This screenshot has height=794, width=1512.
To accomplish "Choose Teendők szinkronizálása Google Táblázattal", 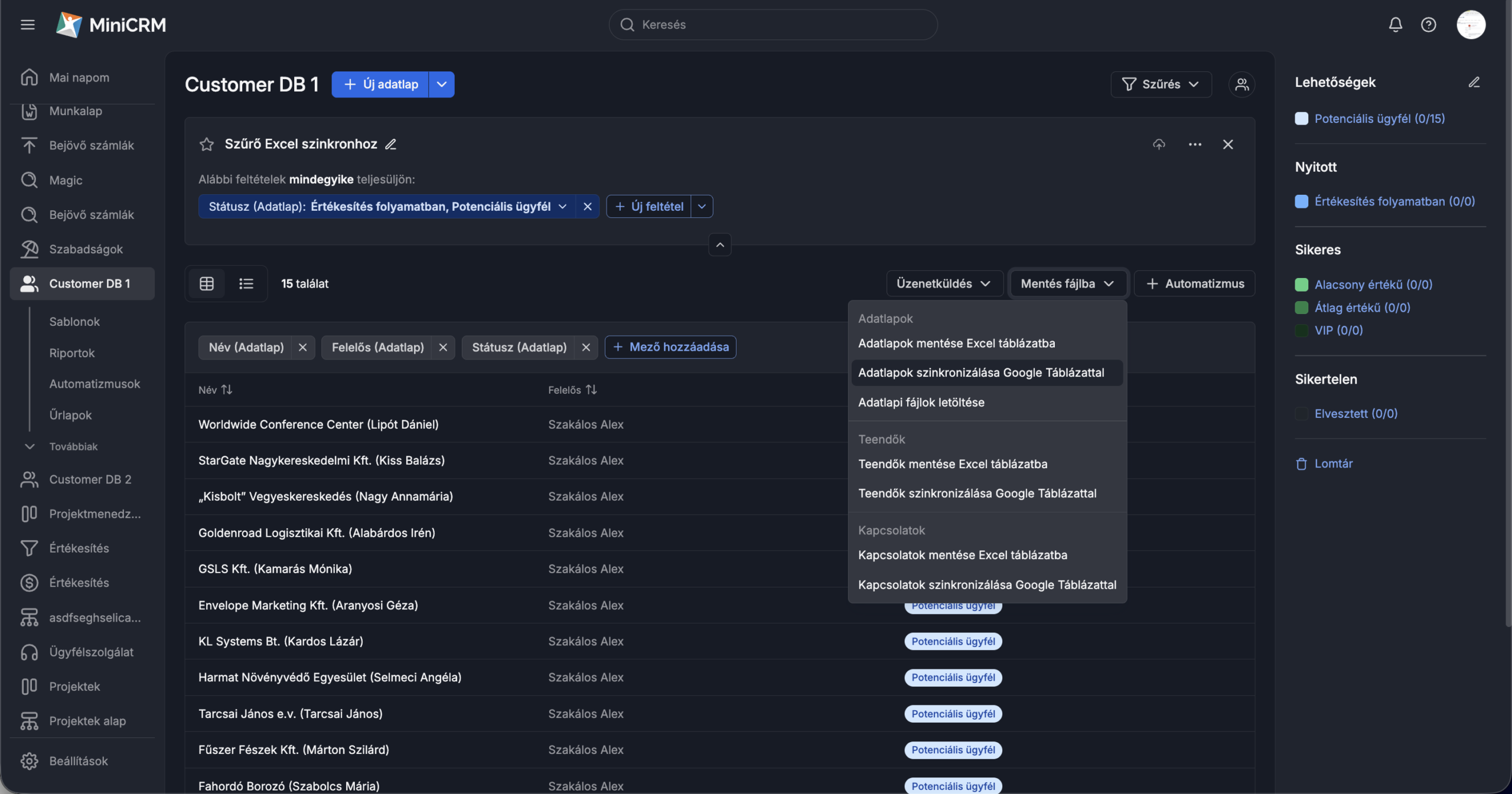I will 977,494.
